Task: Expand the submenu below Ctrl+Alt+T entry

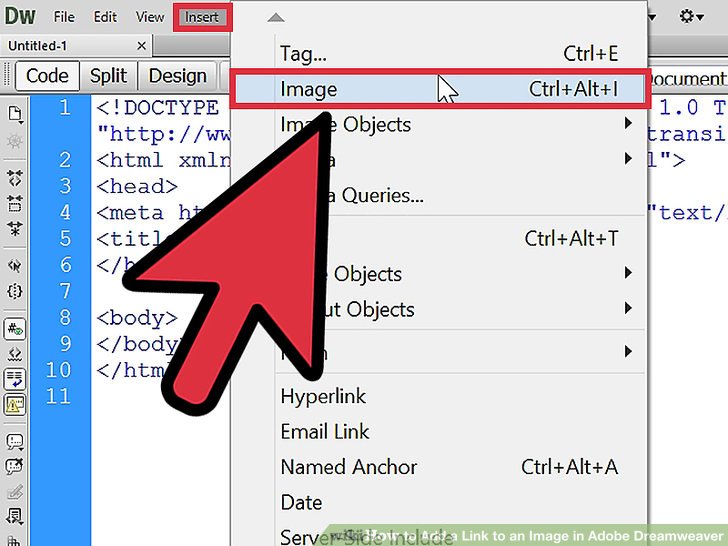Action: (628, 273)
